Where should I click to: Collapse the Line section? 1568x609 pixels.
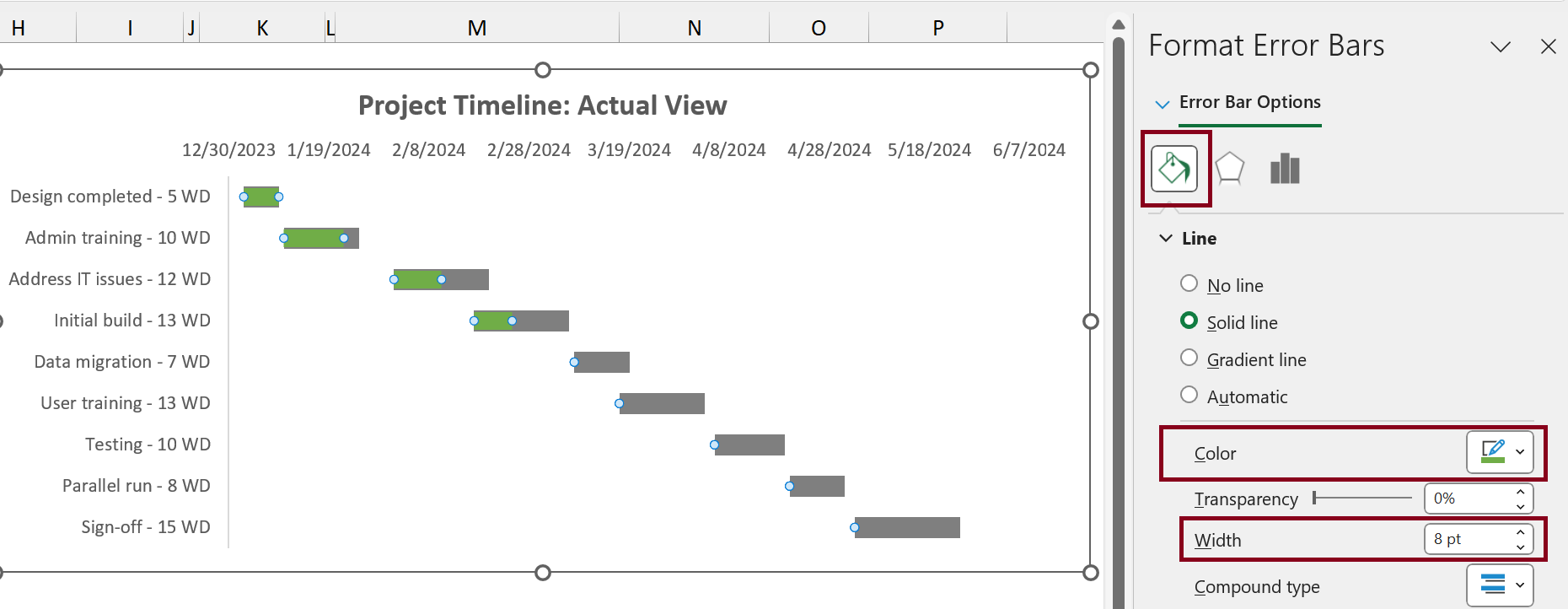point(1166,239)
